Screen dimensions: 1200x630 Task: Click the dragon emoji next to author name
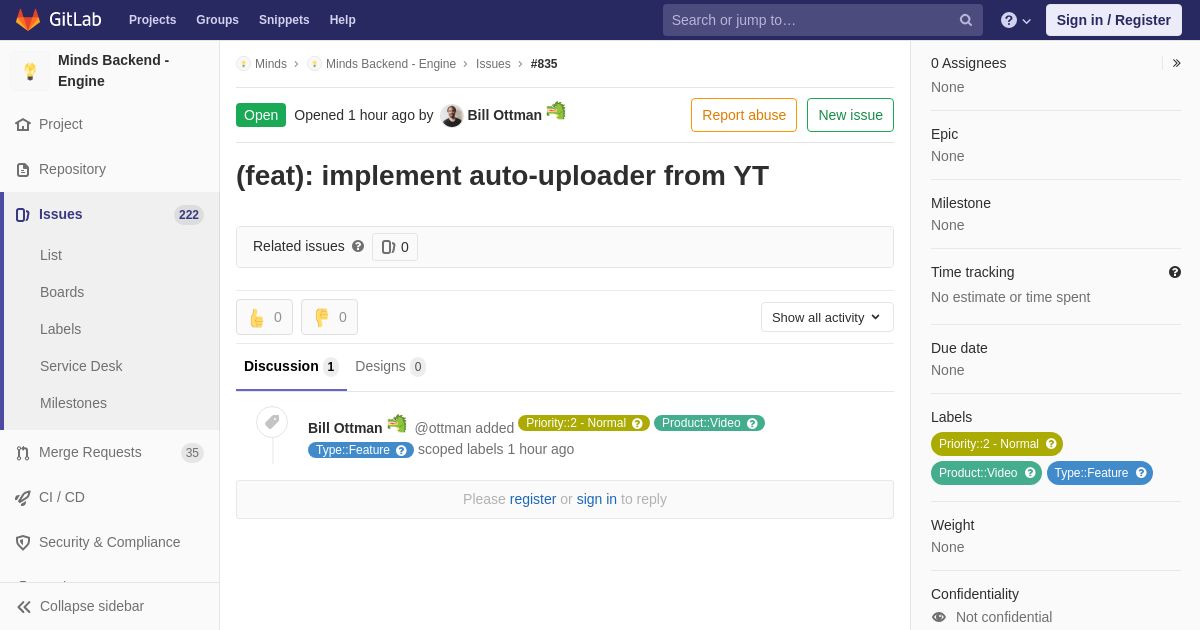(556, 111)
